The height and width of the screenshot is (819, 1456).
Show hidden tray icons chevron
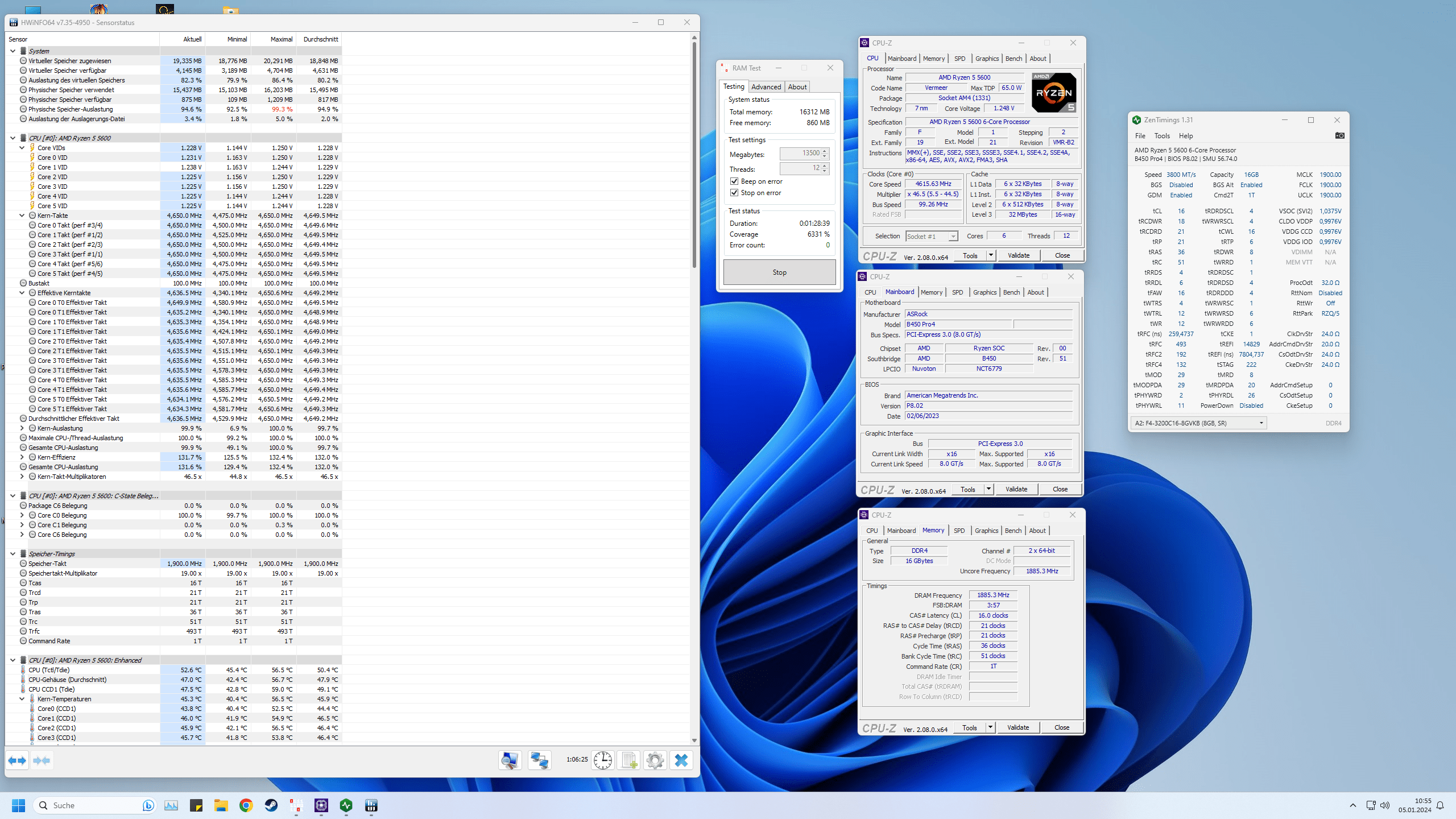(1353, 805)
